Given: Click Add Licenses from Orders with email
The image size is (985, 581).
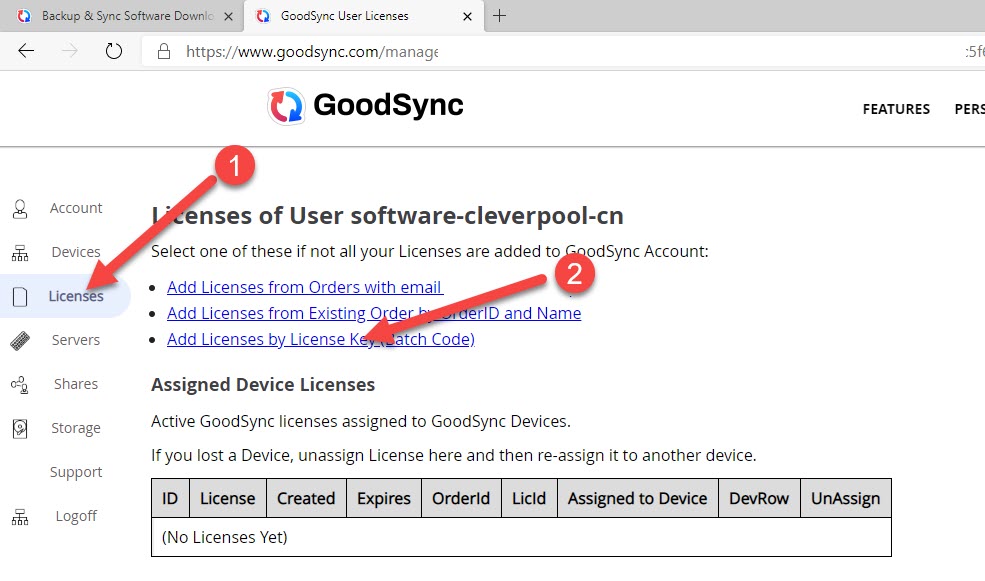Looking at the screenshot, I should [x=305, y=287].
